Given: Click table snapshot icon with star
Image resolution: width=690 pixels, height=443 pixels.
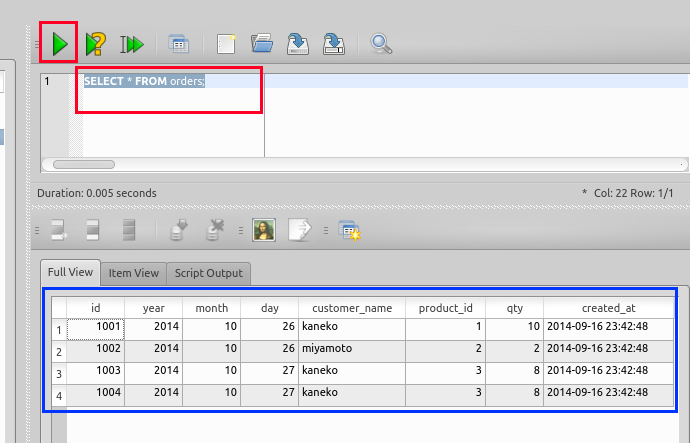Looking at the screenshot, I should pyautogui.click(x=349, y=231).
